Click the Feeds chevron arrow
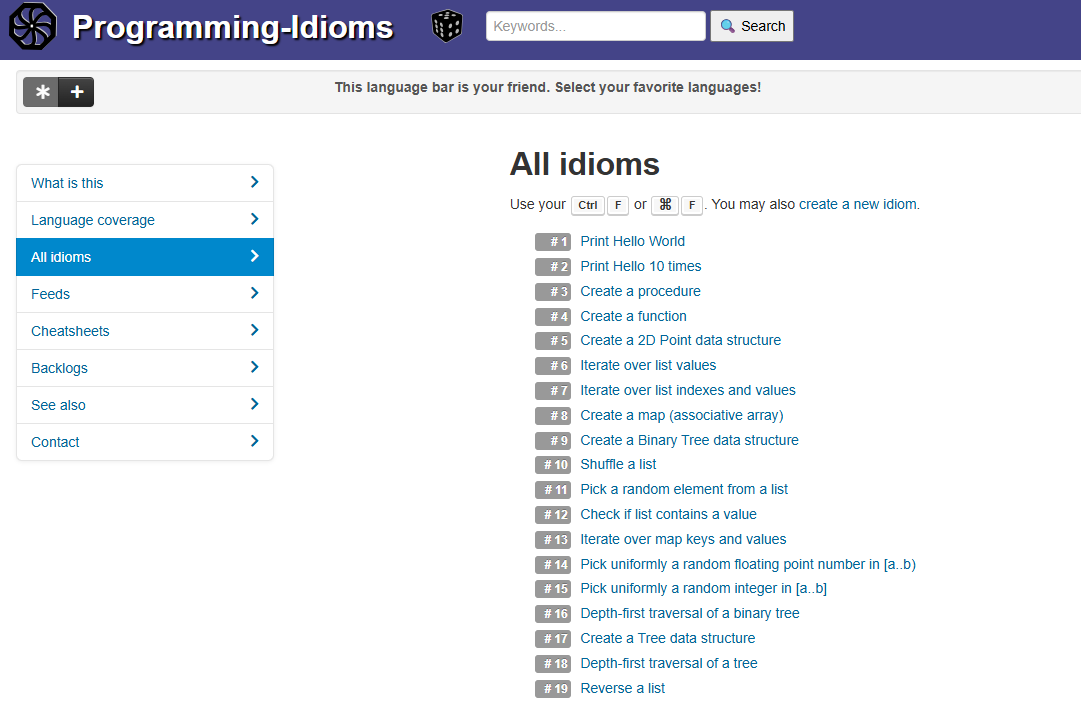The height and width of the screenshot is (701, 1081). pos(254,293)
